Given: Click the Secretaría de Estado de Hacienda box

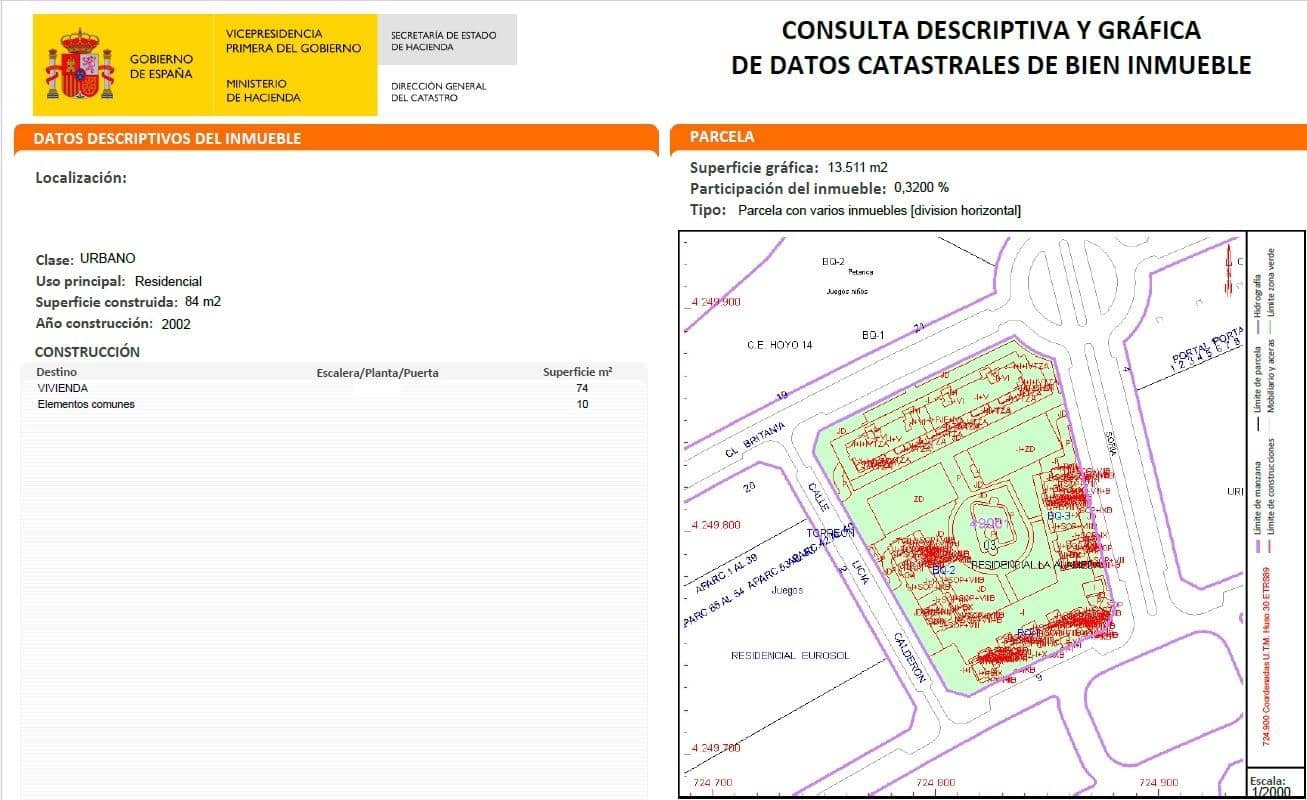Looking at the screenshot, I should [x=447, y=40].
